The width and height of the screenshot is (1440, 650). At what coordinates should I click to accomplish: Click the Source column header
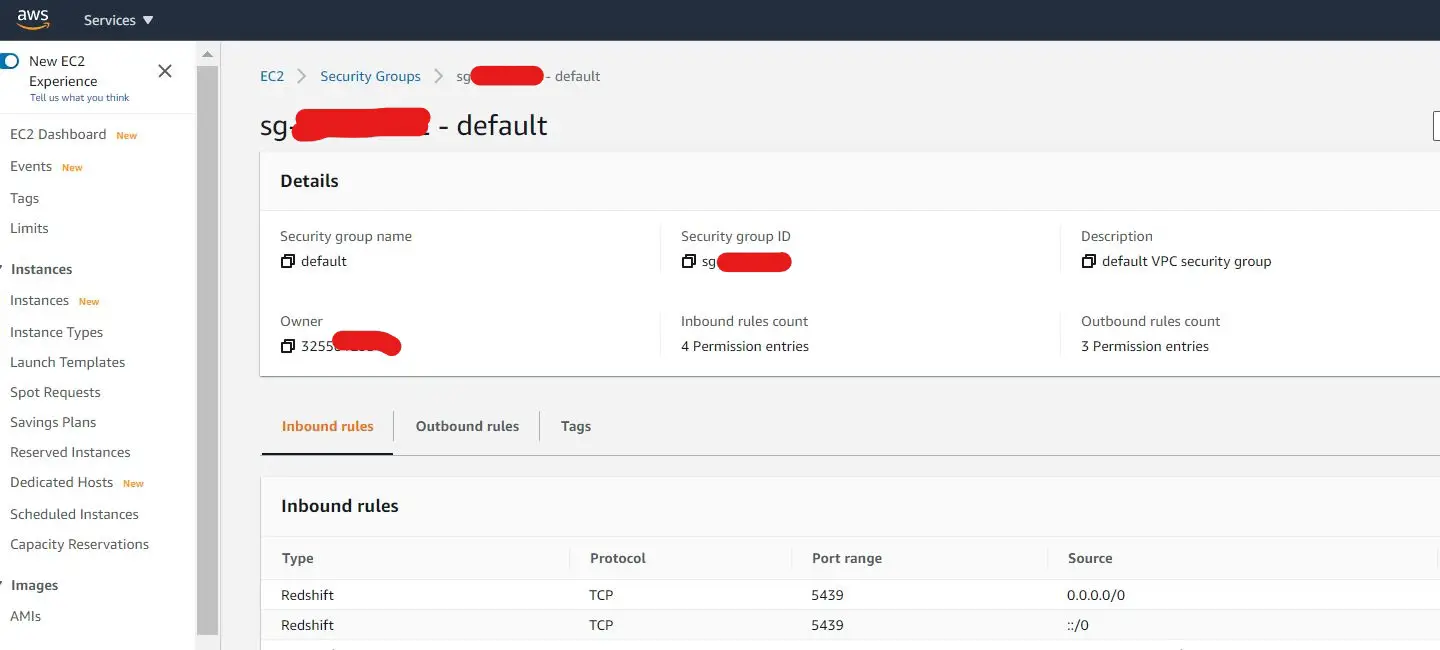(1090, 558)
